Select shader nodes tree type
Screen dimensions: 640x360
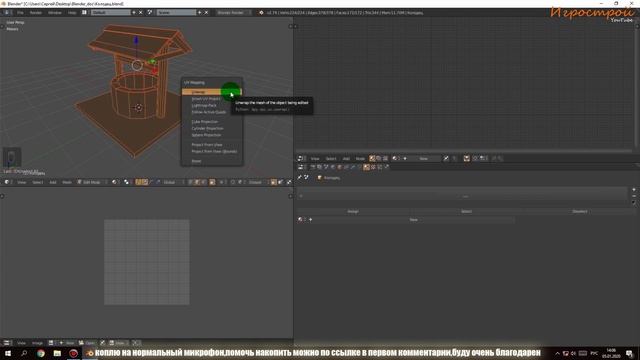[x=372, y=158]
